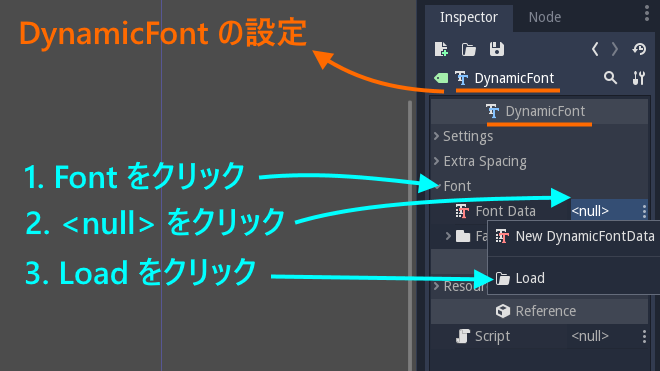The height and width of the screenshot is (371, 660).
Task: Create a new resource icon
Action: (441, 49)
